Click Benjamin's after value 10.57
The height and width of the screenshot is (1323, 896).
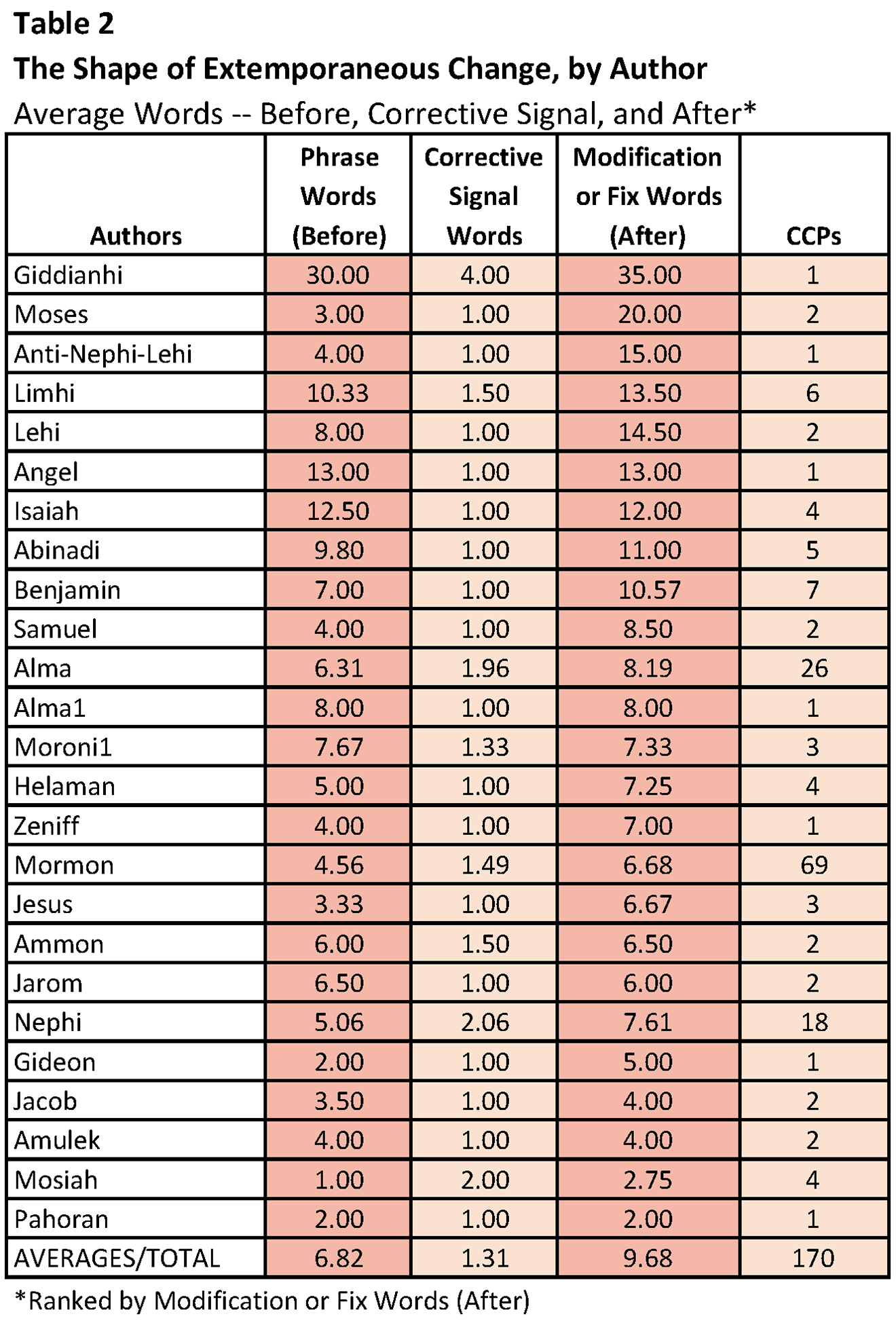(x=648, y=590)
